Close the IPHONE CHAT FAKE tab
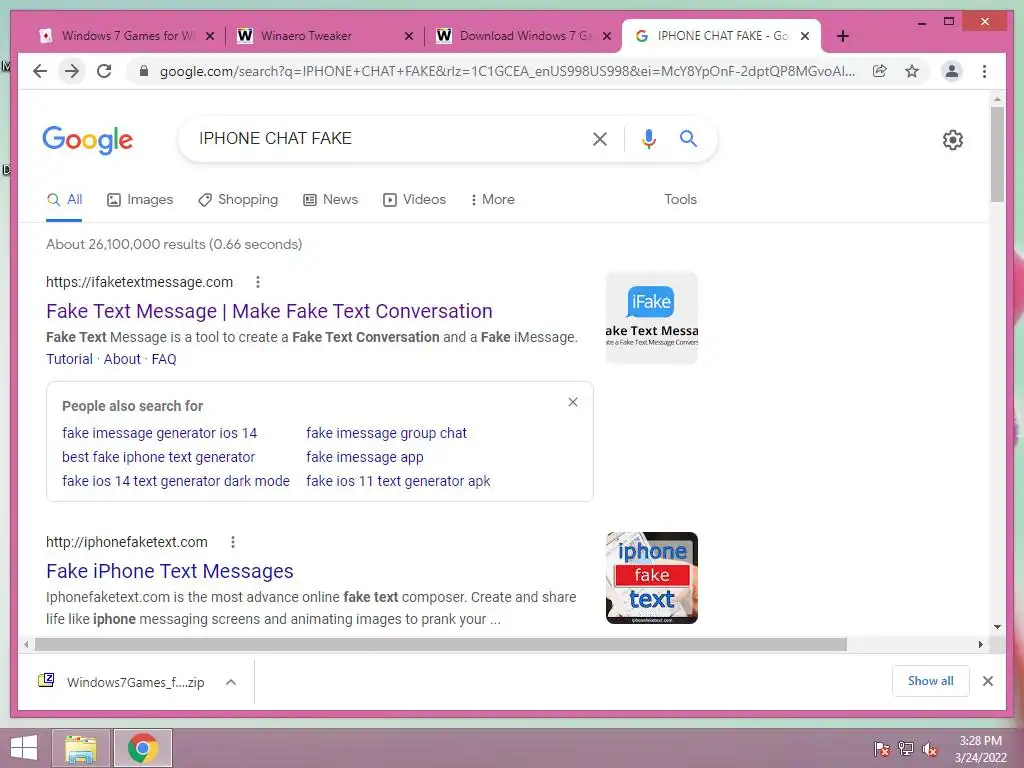This screenshot has height=768, width=1024. coord(805,36)
